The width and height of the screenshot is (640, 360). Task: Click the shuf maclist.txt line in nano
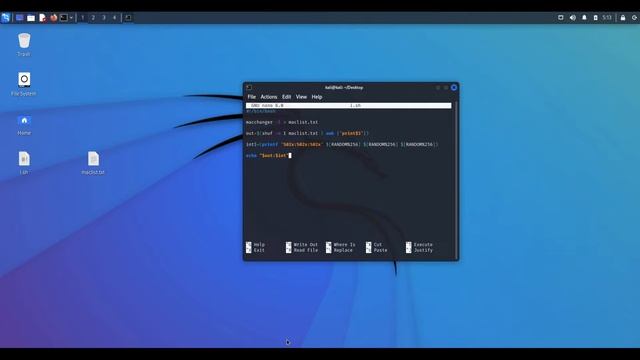[307, 133]
